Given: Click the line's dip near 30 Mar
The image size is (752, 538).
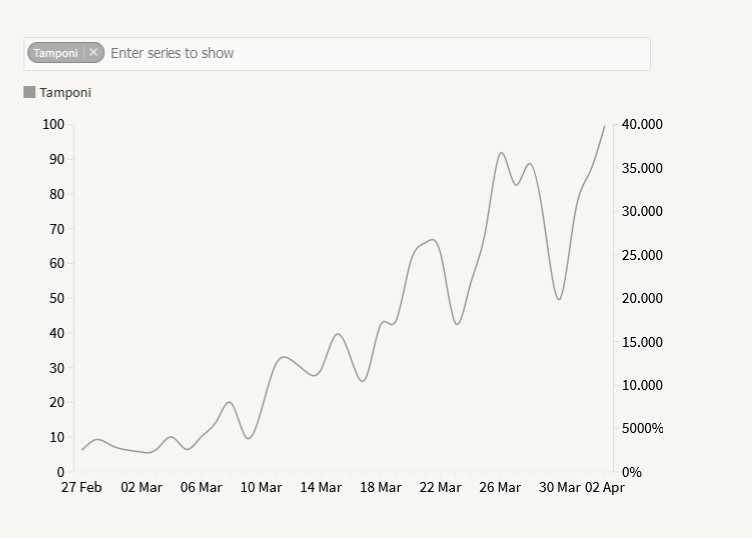Looking at the screenshot, I should [x=559, y=299].
